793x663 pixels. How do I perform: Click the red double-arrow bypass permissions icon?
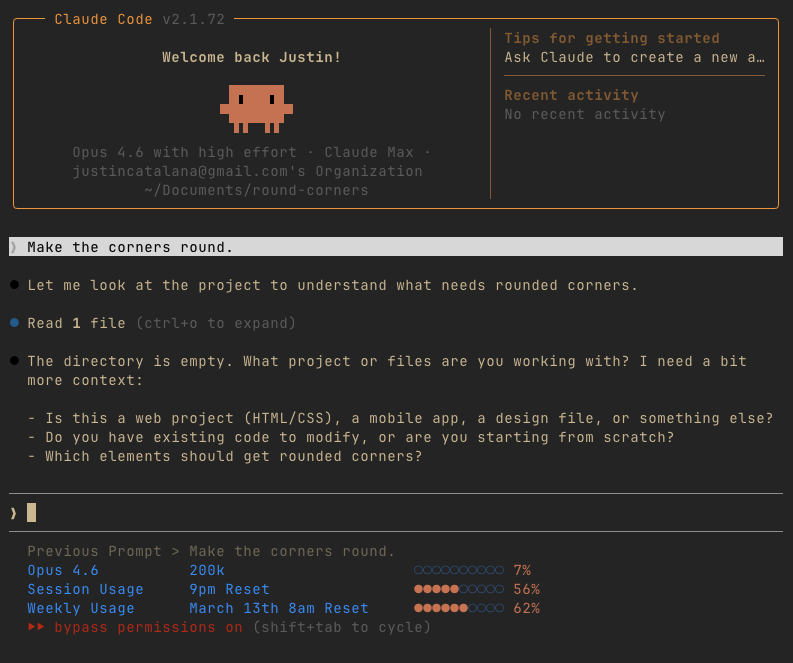36,627
